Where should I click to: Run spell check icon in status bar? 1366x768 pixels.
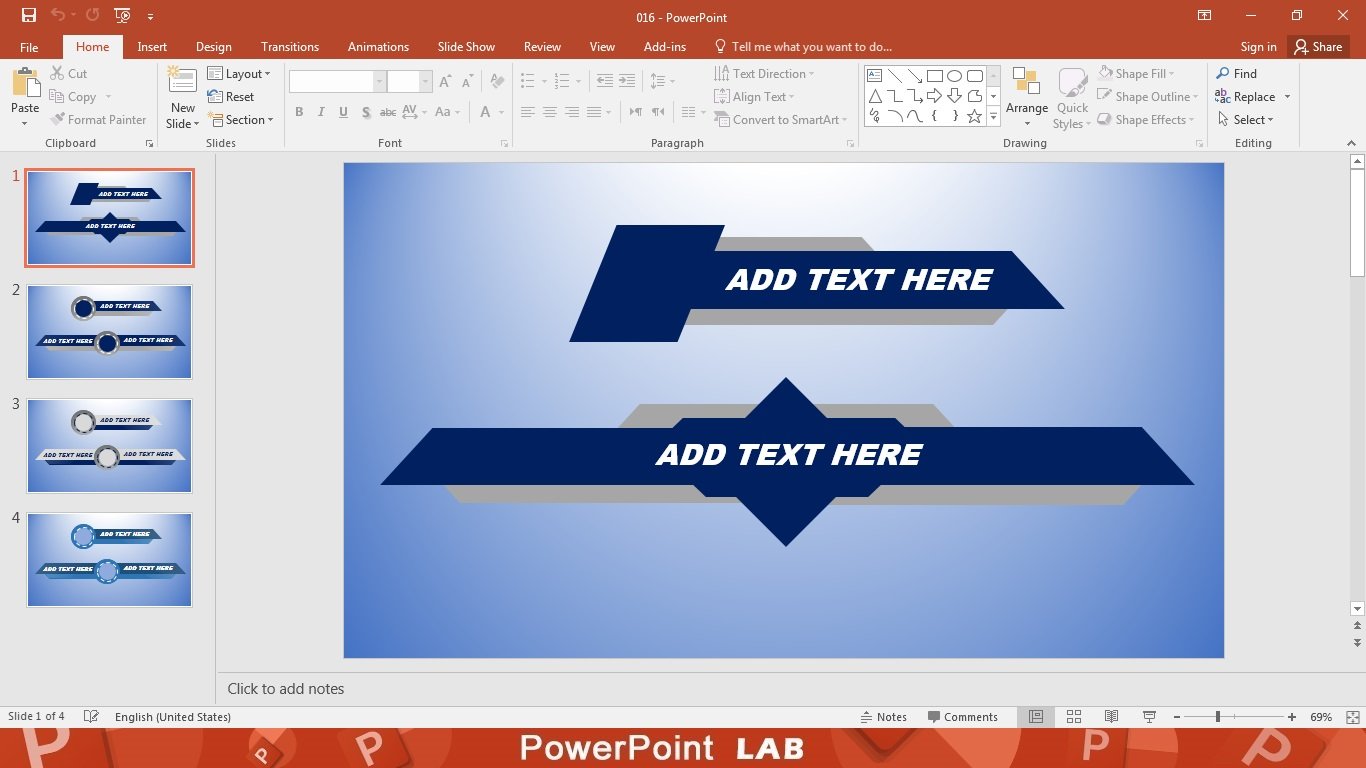[91, 717]
